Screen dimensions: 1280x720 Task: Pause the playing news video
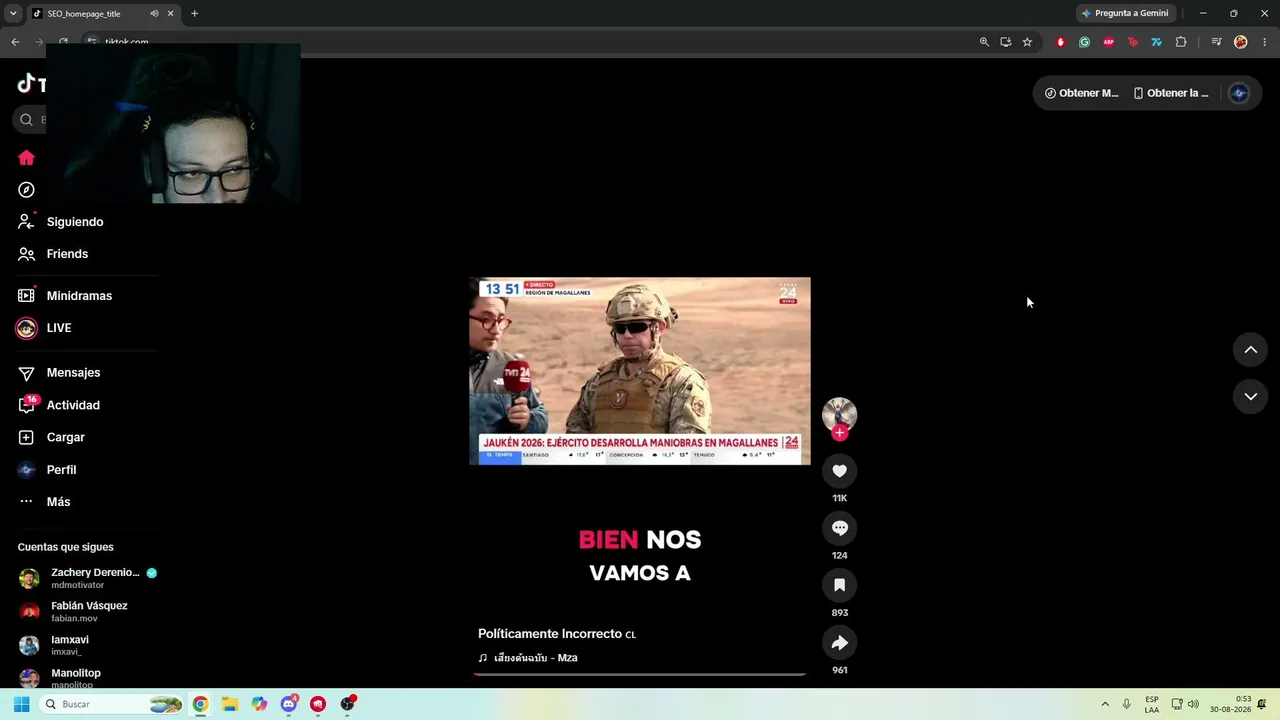pos(640,371)
